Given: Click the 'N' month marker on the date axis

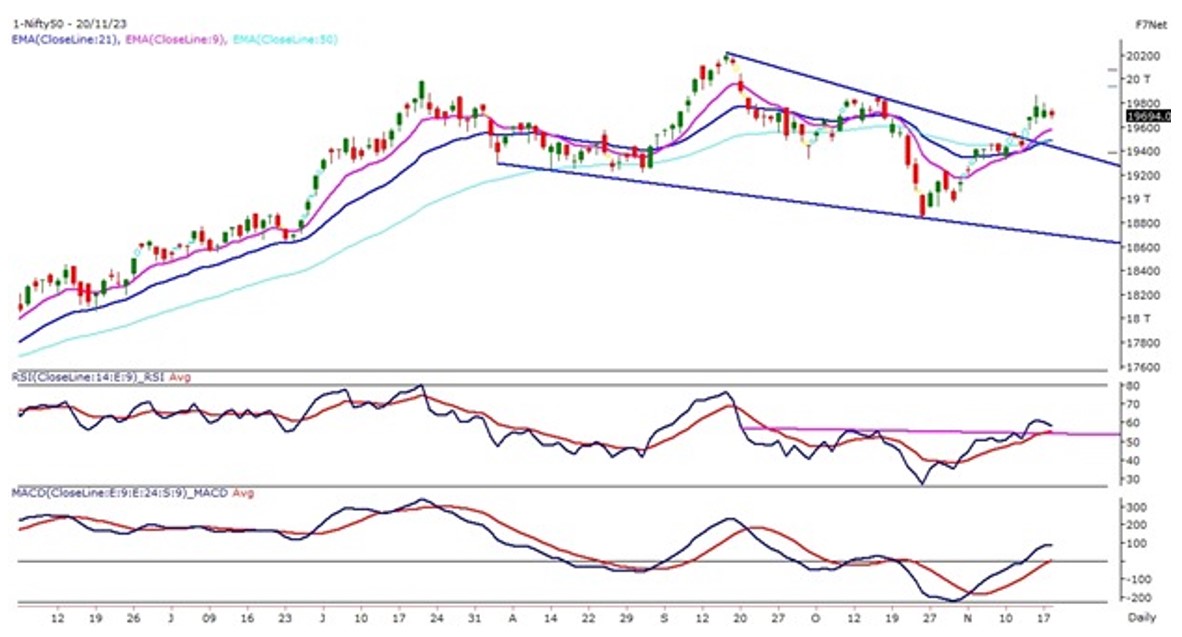Looking at the screenshot, I should pos(968,618).
